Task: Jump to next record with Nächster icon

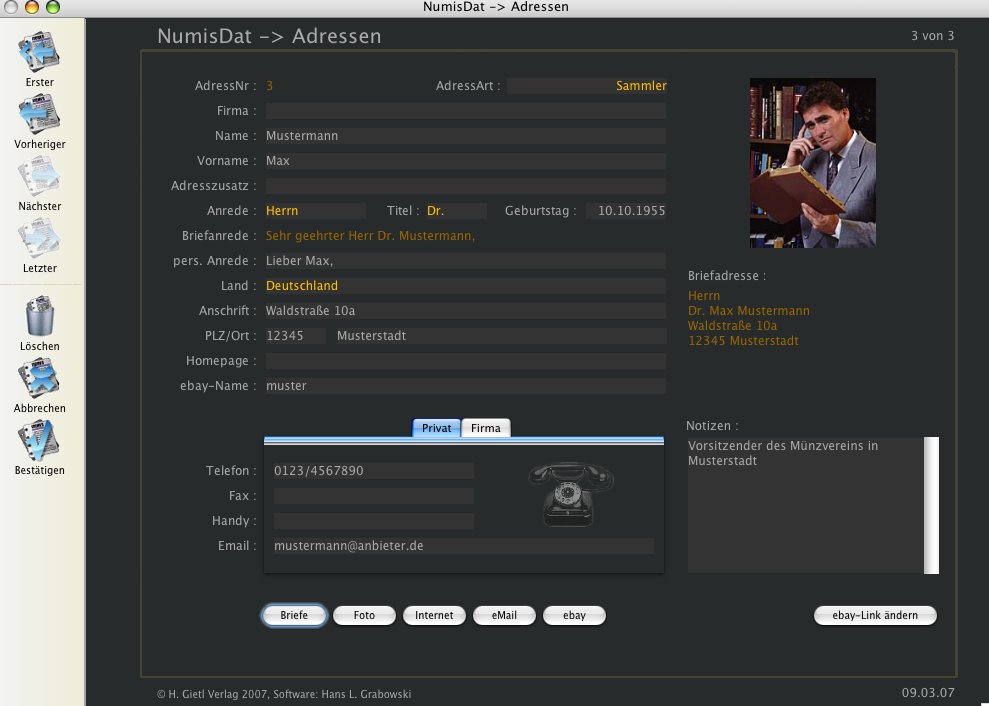Action: [x=39, y=176]
